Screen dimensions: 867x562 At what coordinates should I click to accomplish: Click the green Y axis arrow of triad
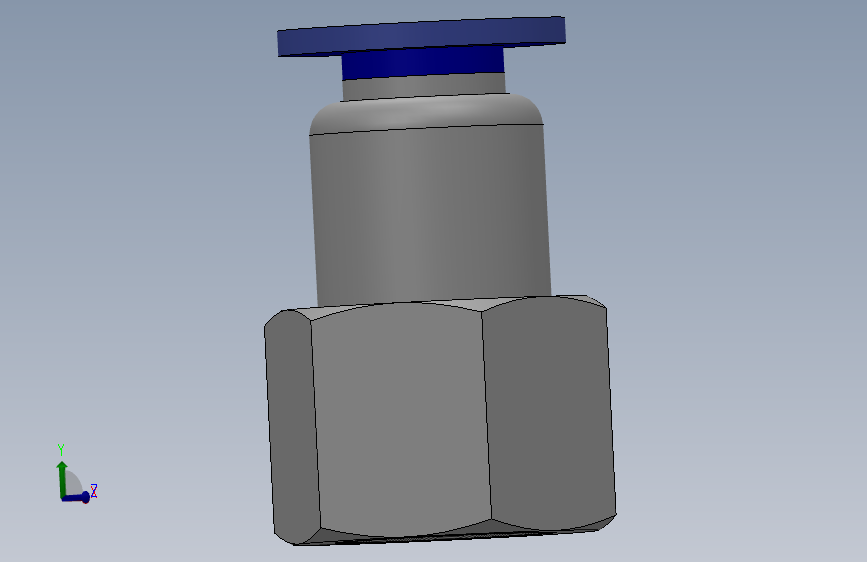[62, 478]
